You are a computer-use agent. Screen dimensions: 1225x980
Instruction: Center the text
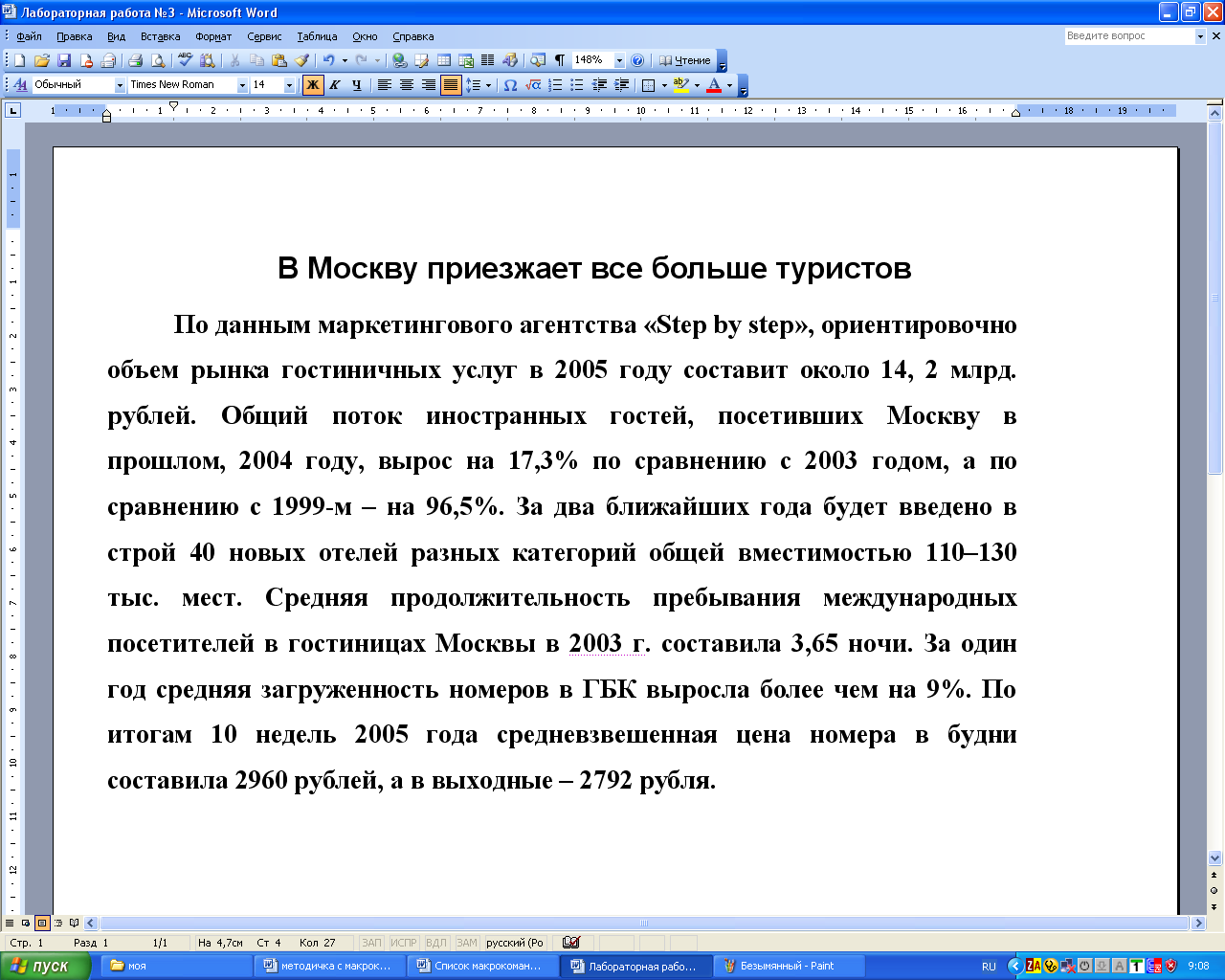point(406,85)
